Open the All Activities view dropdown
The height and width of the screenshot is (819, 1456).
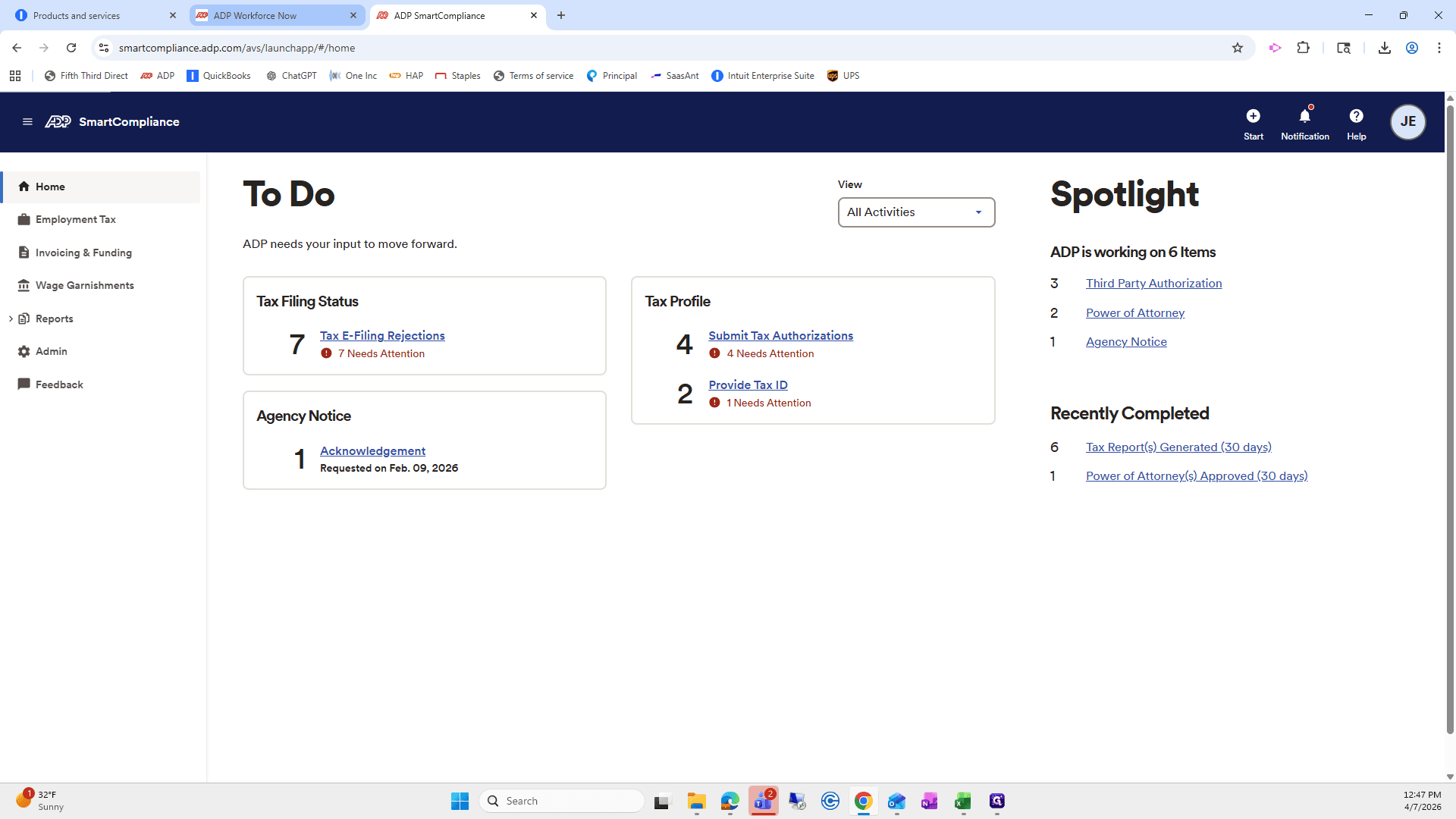(x=916, y=212)
